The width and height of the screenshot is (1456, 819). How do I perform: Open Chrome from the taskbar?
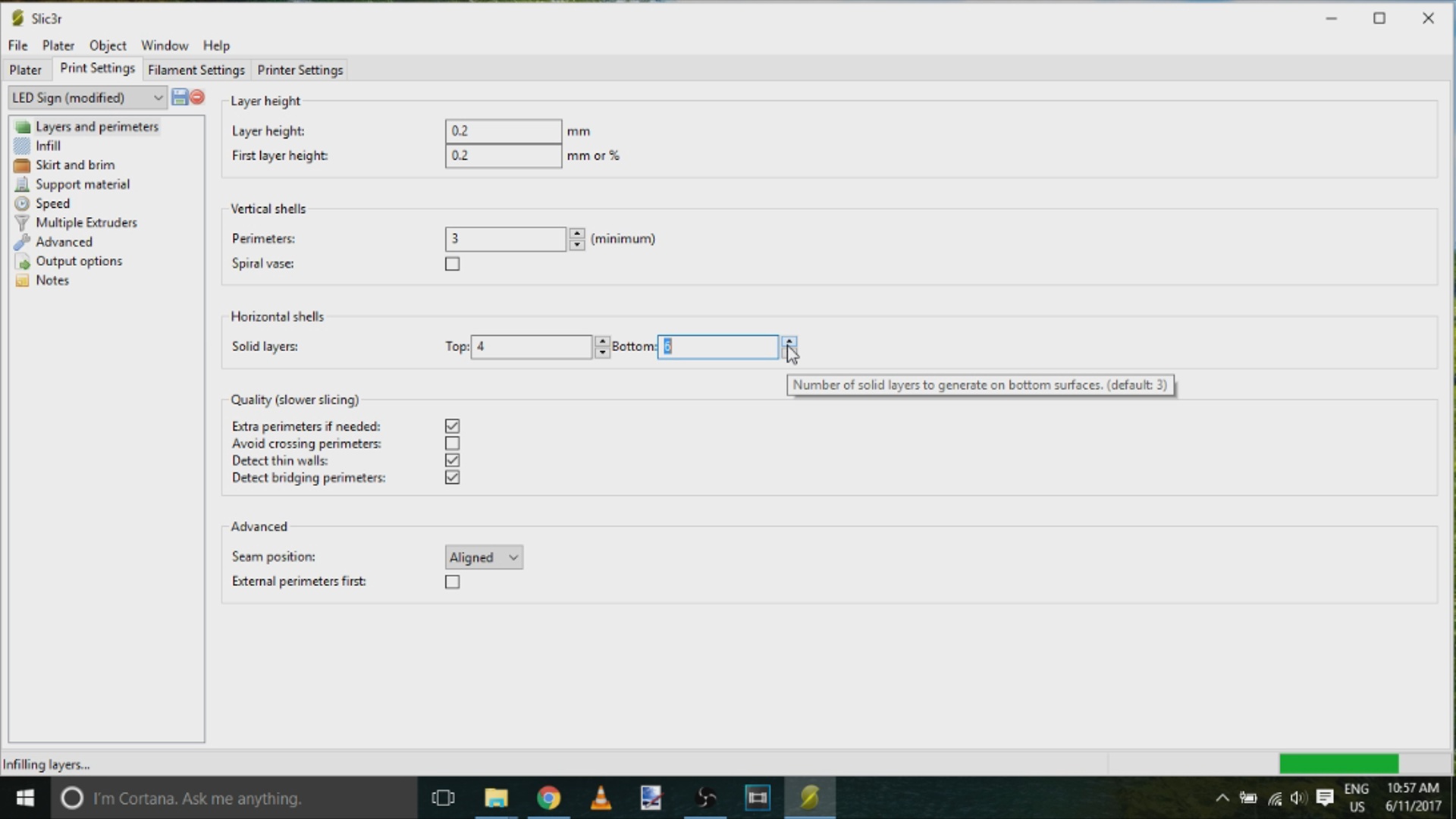click(x=548, y=798)
